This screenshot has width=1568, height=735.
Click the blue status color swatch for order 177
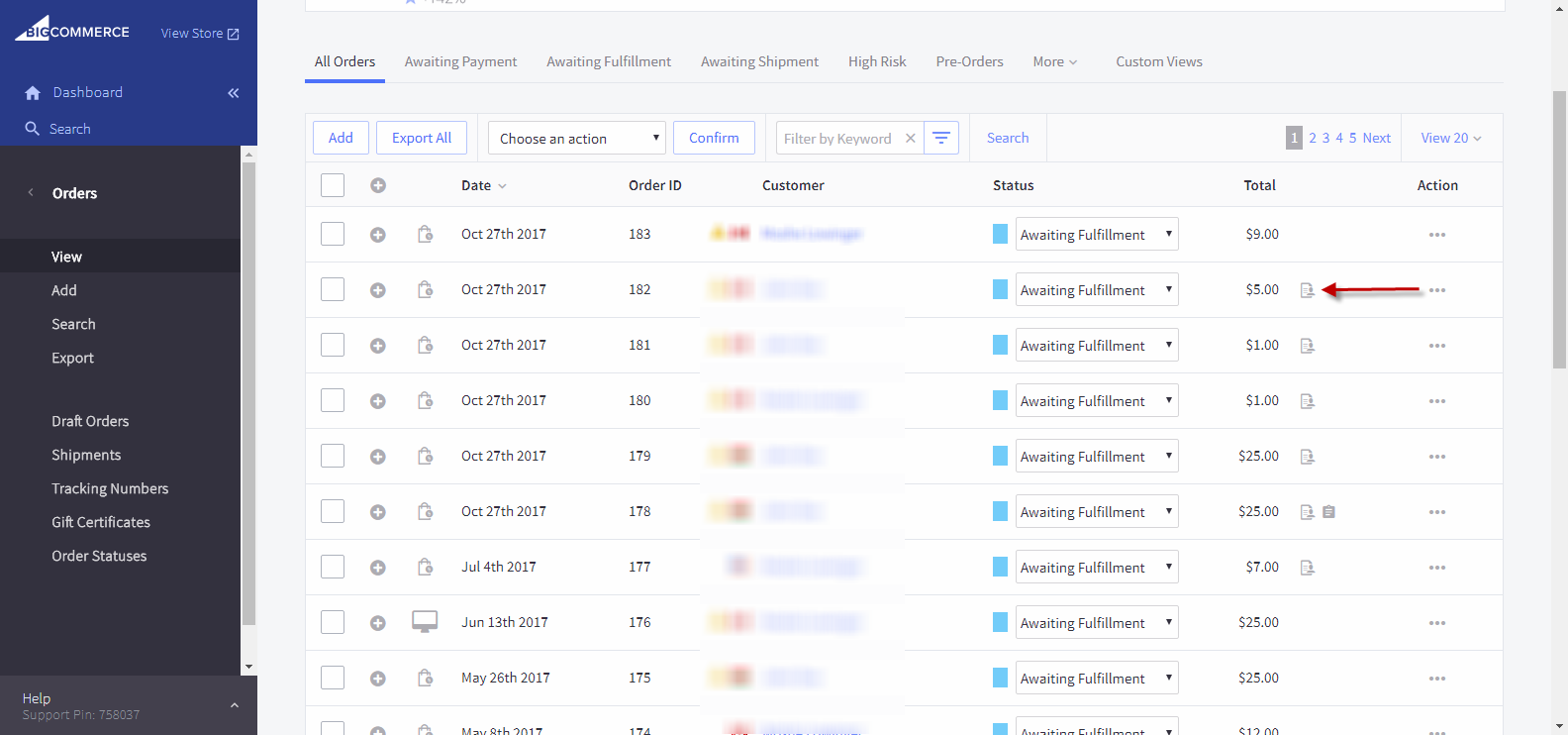click(x=1000, y=567)
